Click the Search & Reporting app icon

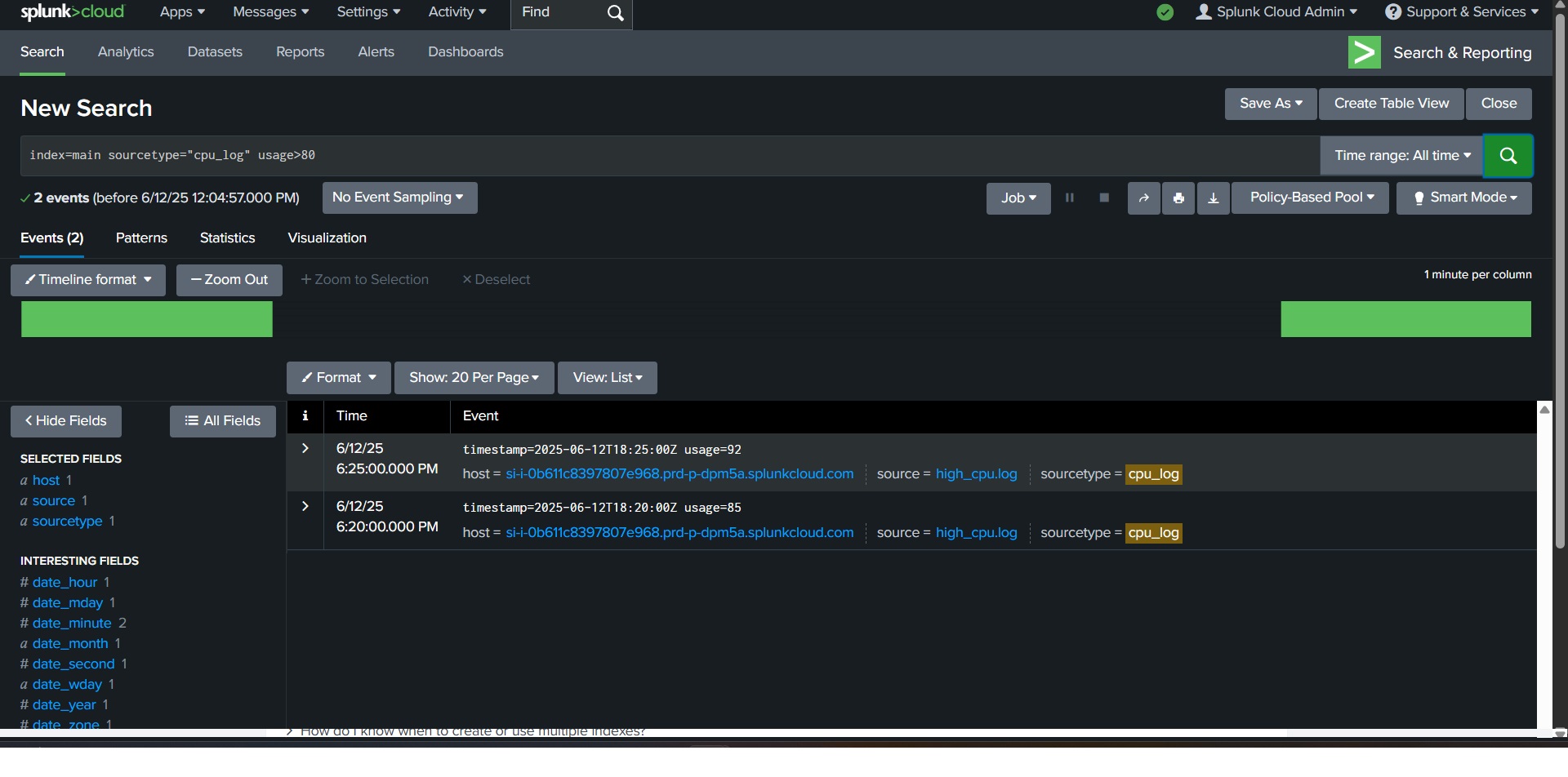pos(1365,53)
